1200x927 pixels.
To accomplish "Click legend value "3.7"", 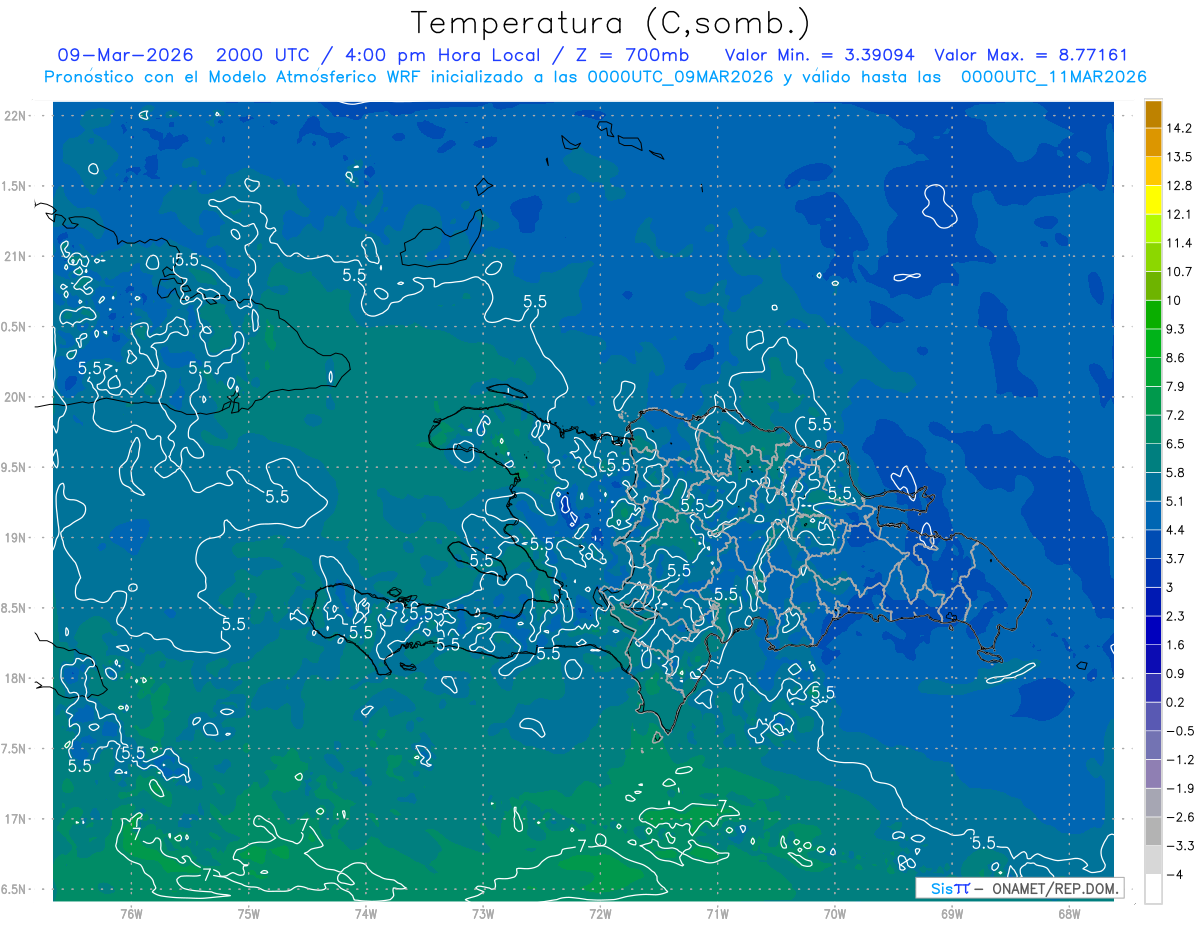I will click(x=1176, y=559).
